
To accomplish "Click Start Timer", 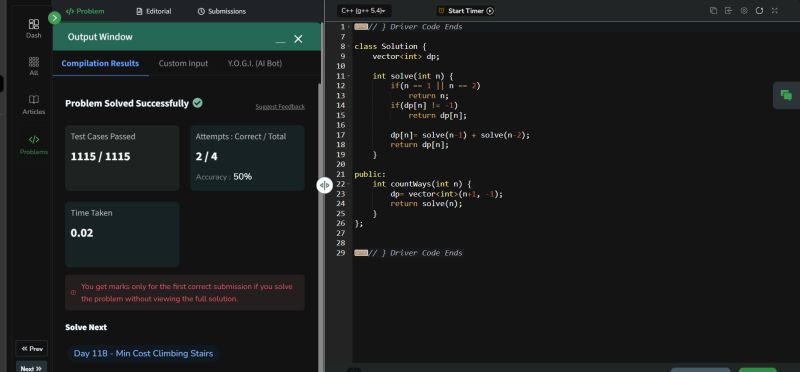I will 465,11.
